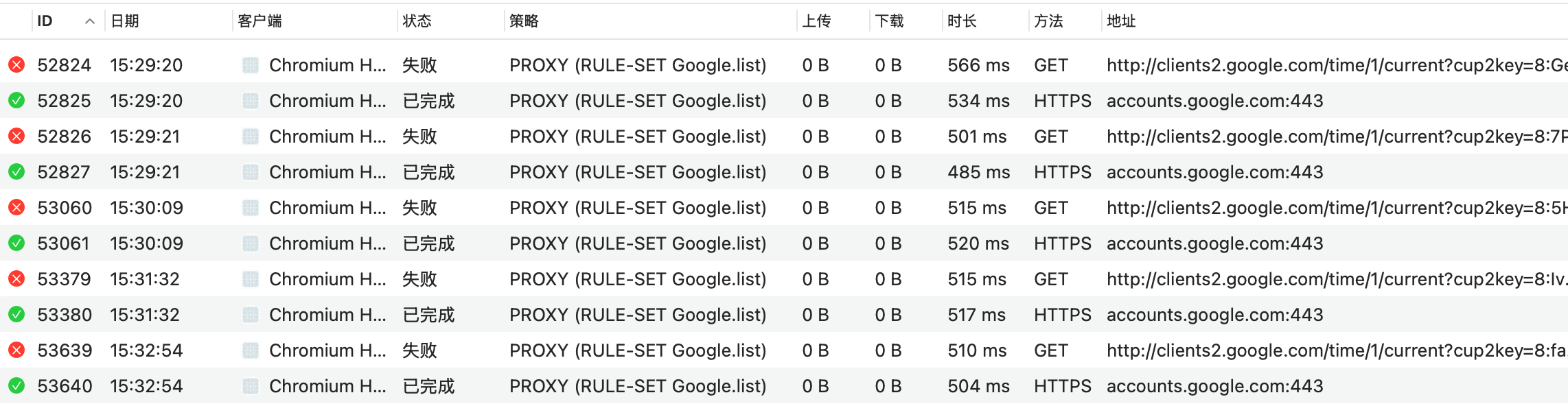Image resolution: width=1568 pixels, height=406 pixels.
Task: Click the 地址 column header
Action: click(1121, 21)
